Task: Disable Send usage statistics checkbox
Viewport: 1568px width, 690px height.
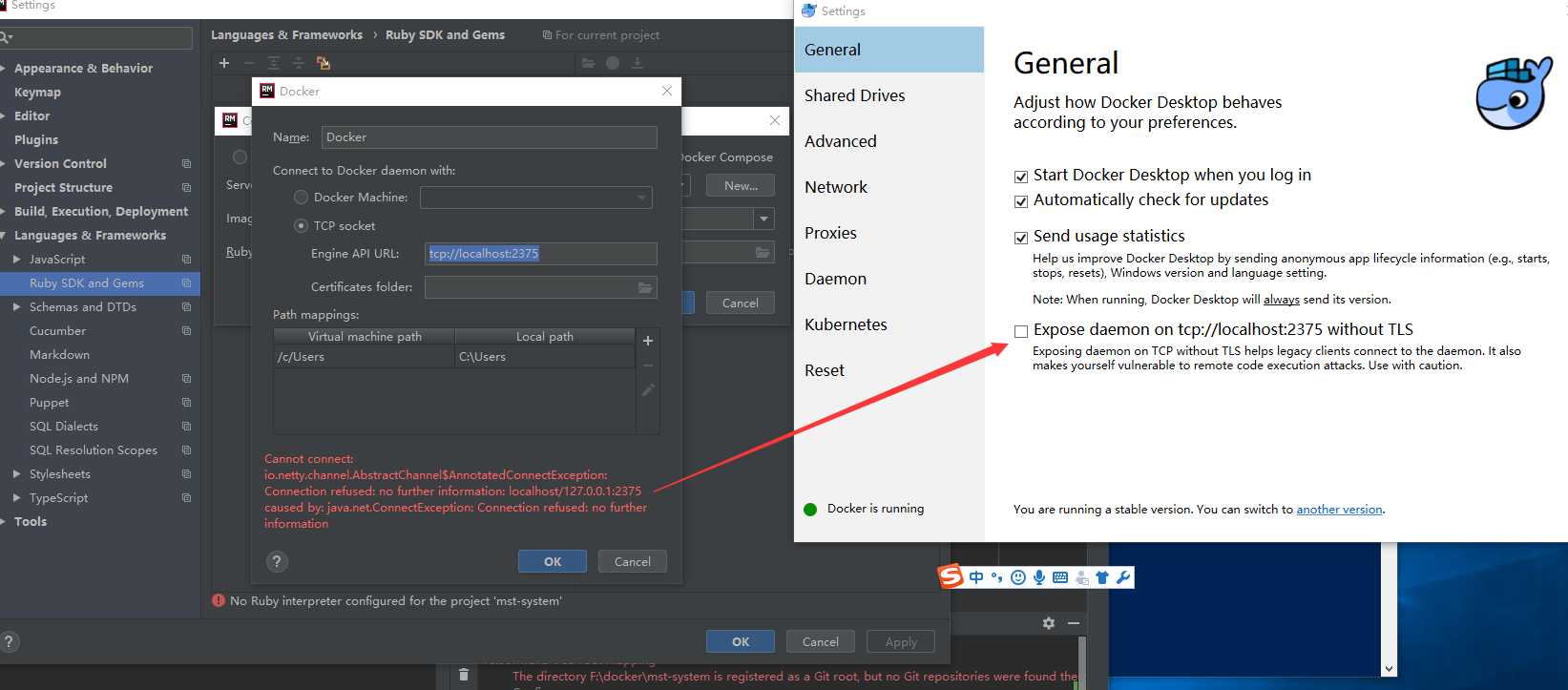Action: pyautogui.click(x=1021, y=238)
